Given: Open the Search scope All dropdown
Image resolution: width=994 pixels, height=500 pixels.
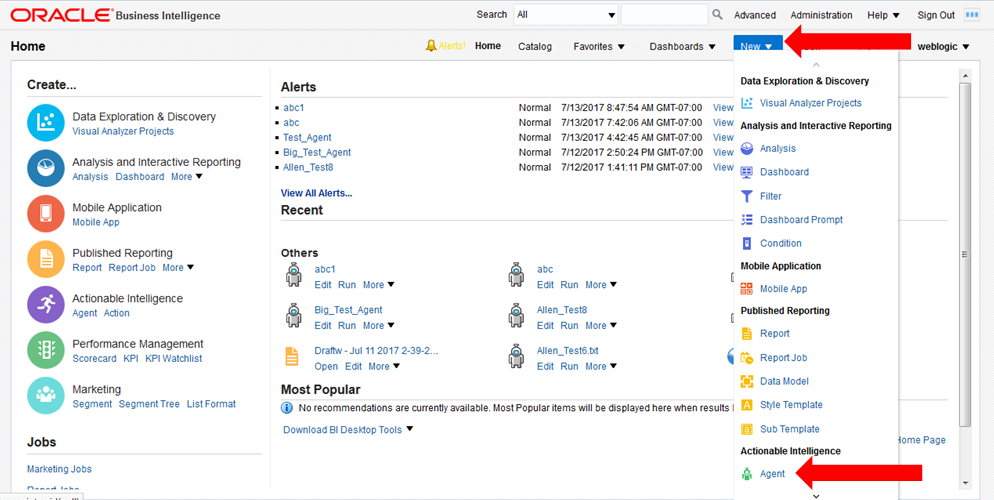Looking at the screenshot, I should (565, 15).
